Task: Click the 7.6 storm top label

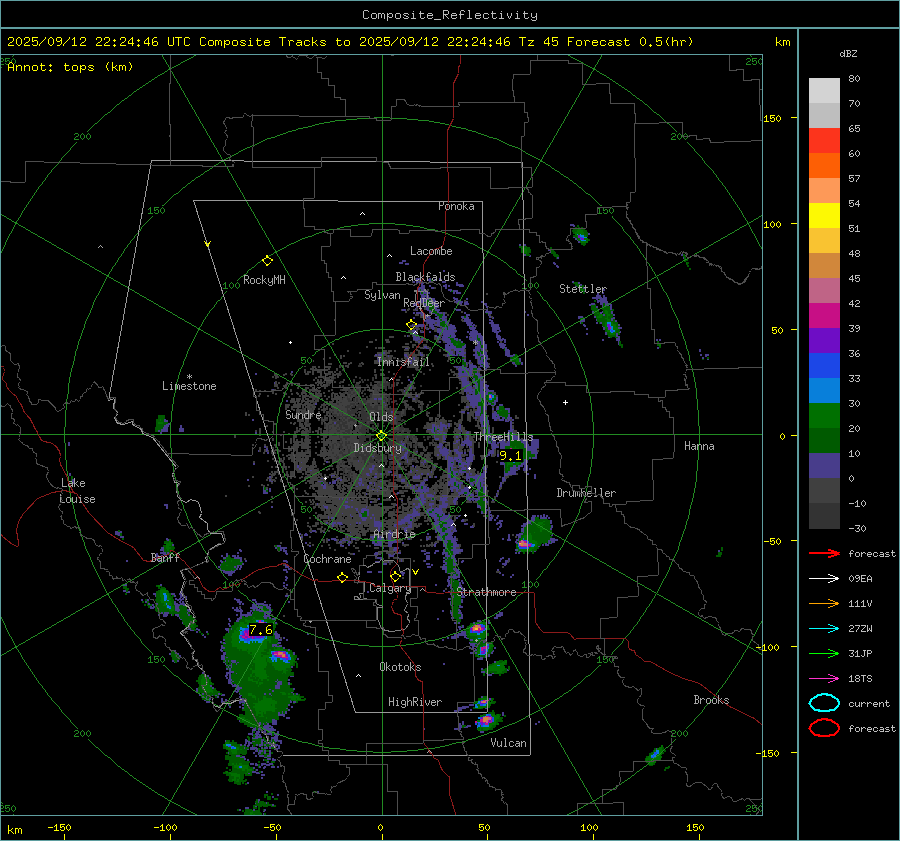Action: click(x=261, y=630)
